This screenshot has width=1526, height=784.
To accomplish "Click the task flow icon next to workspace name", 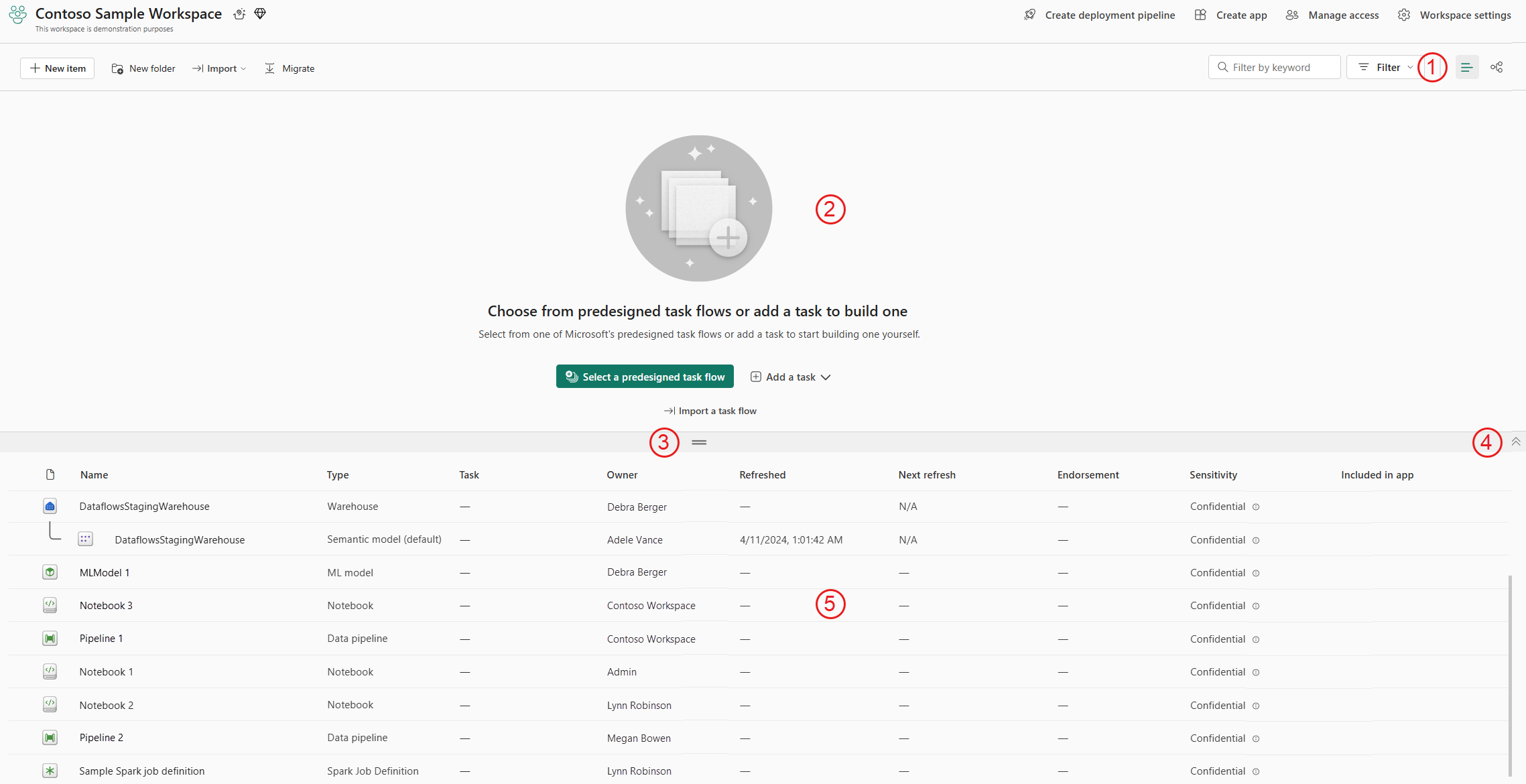I will tap(239, 14).
